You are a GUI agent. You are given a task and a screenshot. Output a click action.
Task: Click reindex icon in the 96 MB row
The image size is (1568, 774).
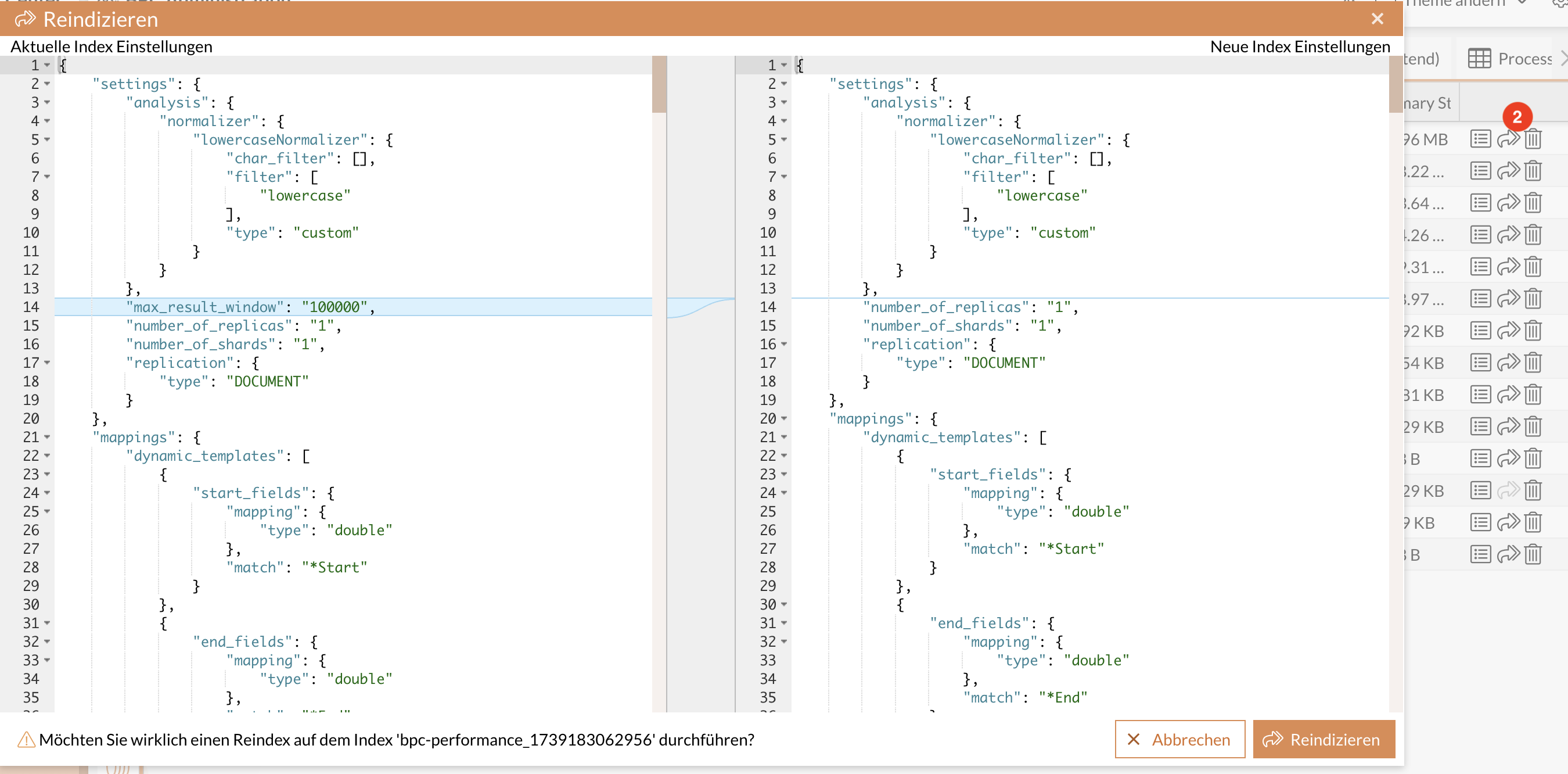pos(1507,139)
